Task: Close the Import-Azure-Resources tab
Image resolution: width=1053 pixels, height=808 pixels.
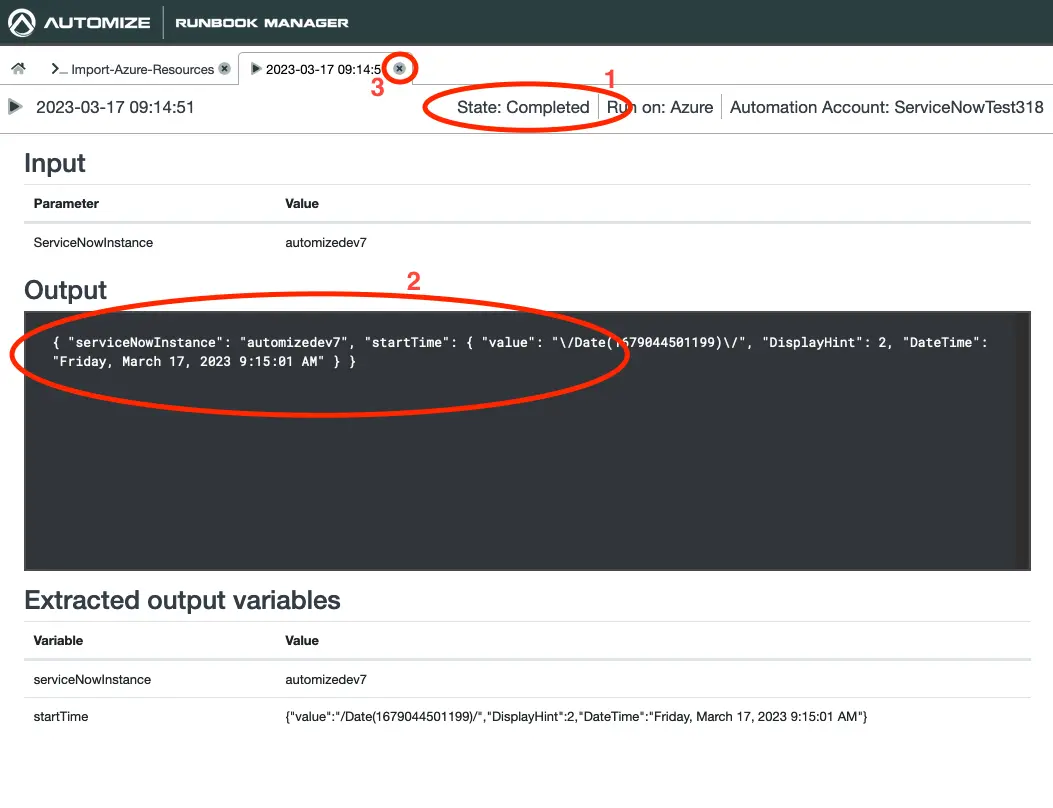Action: coord(224,69)
